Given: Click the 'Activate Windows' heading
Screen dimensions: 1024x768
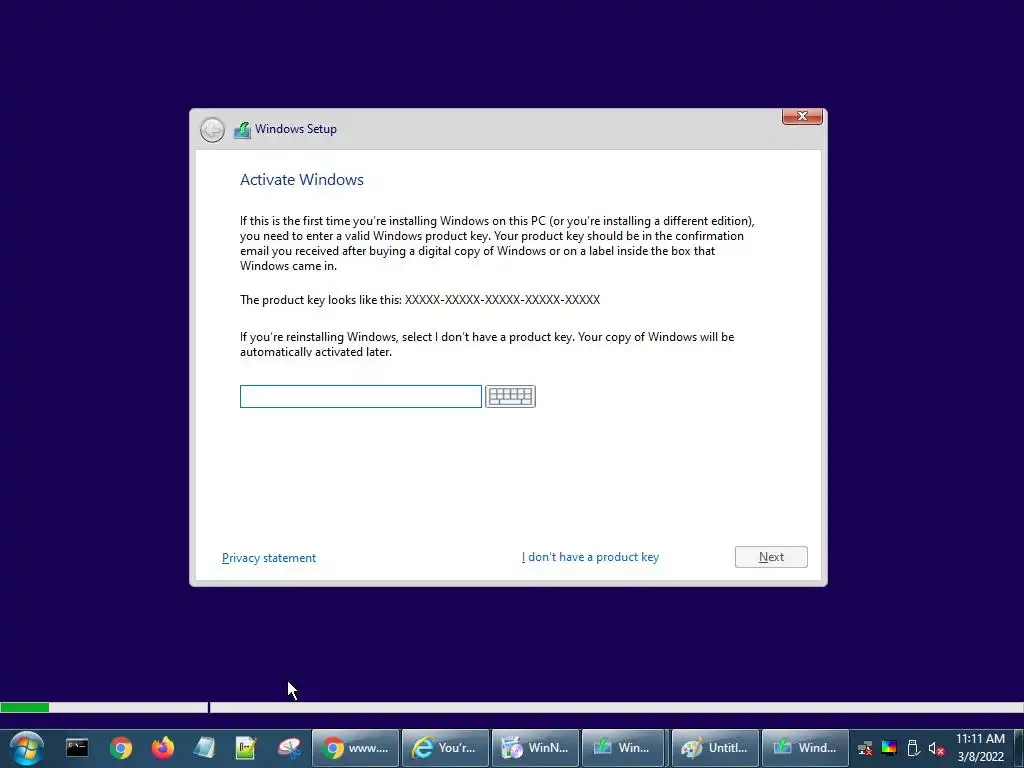Looking at the screenshot, I should coord(302,180).
